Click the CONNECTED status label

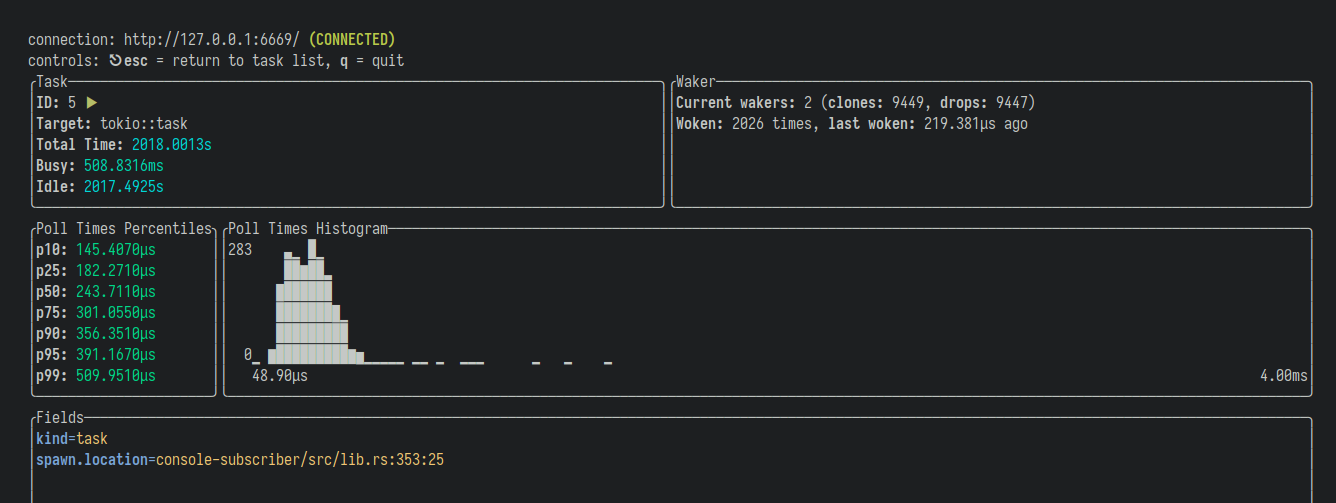point(352,40)
